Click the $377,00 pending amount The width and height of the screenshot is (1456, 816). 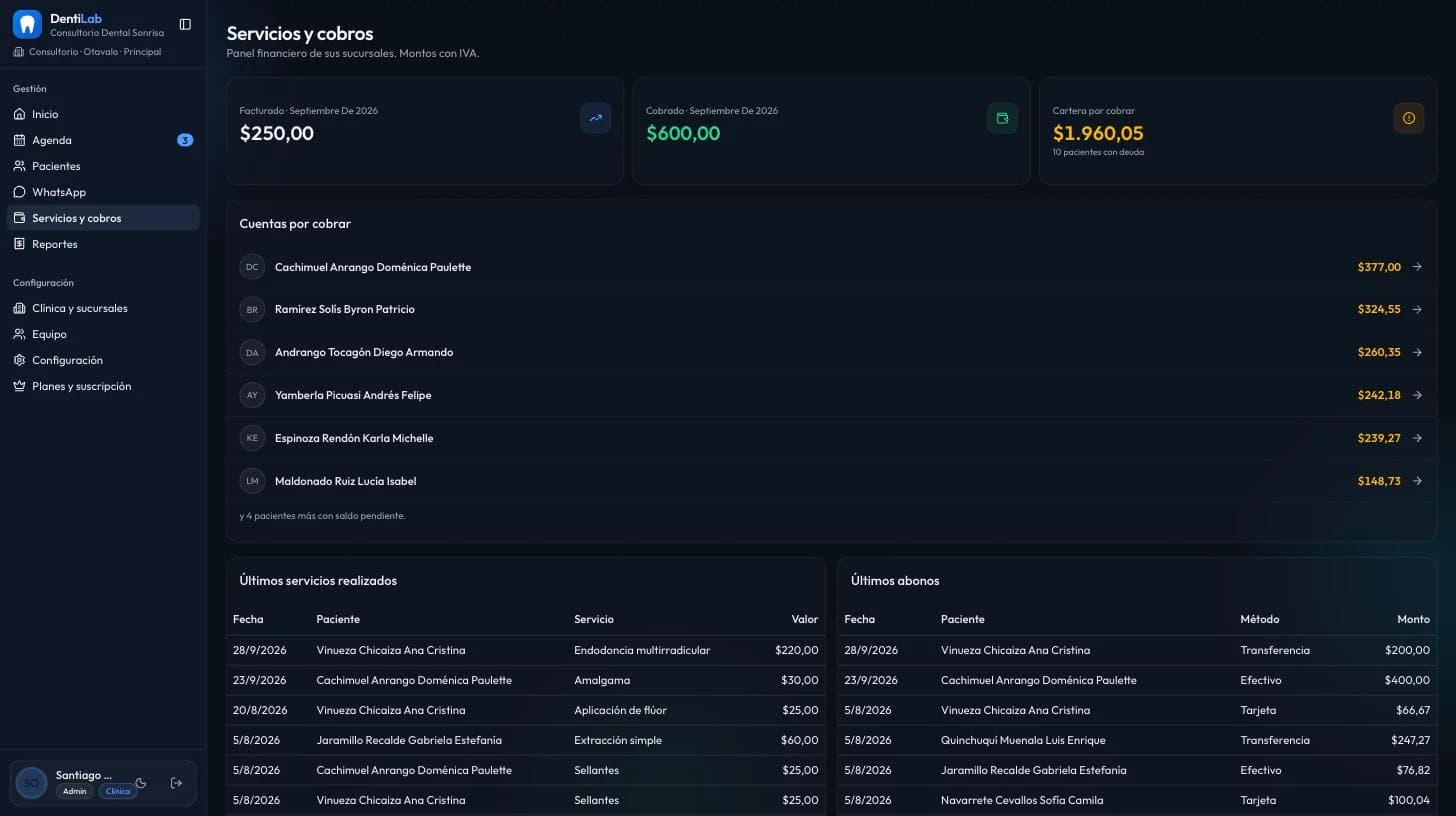(x=1379, y=267)
